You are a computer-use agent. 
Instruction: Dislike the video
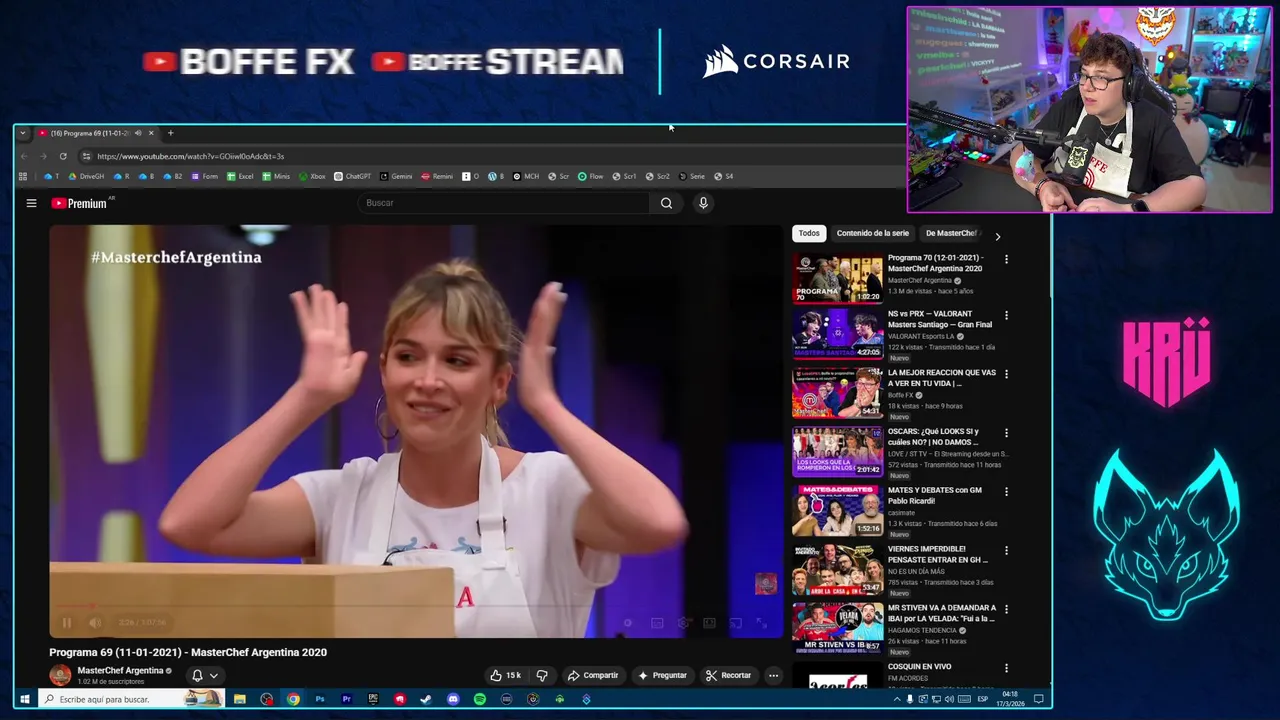542,675
